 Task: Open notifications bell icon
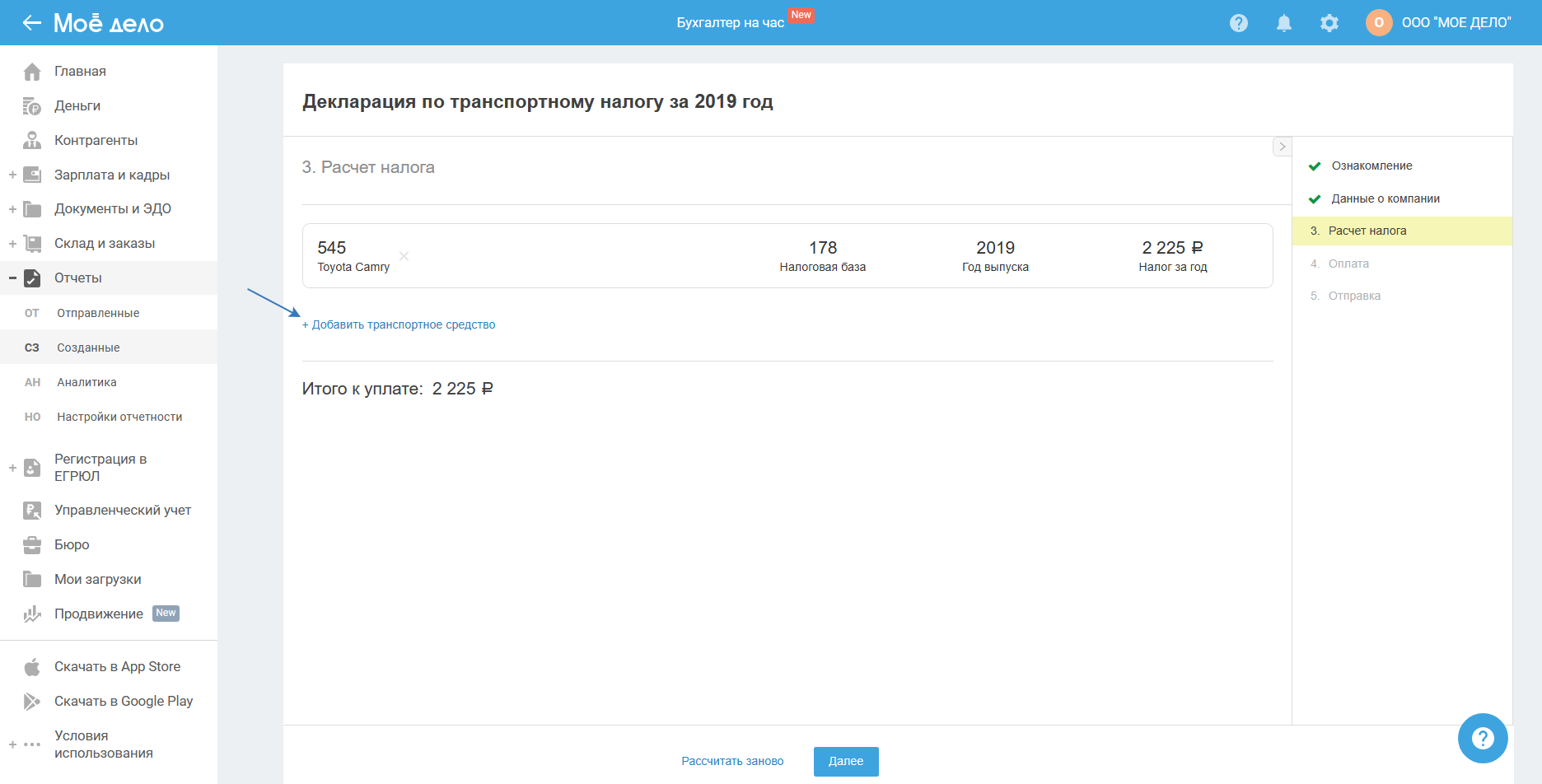(1284, 23)
